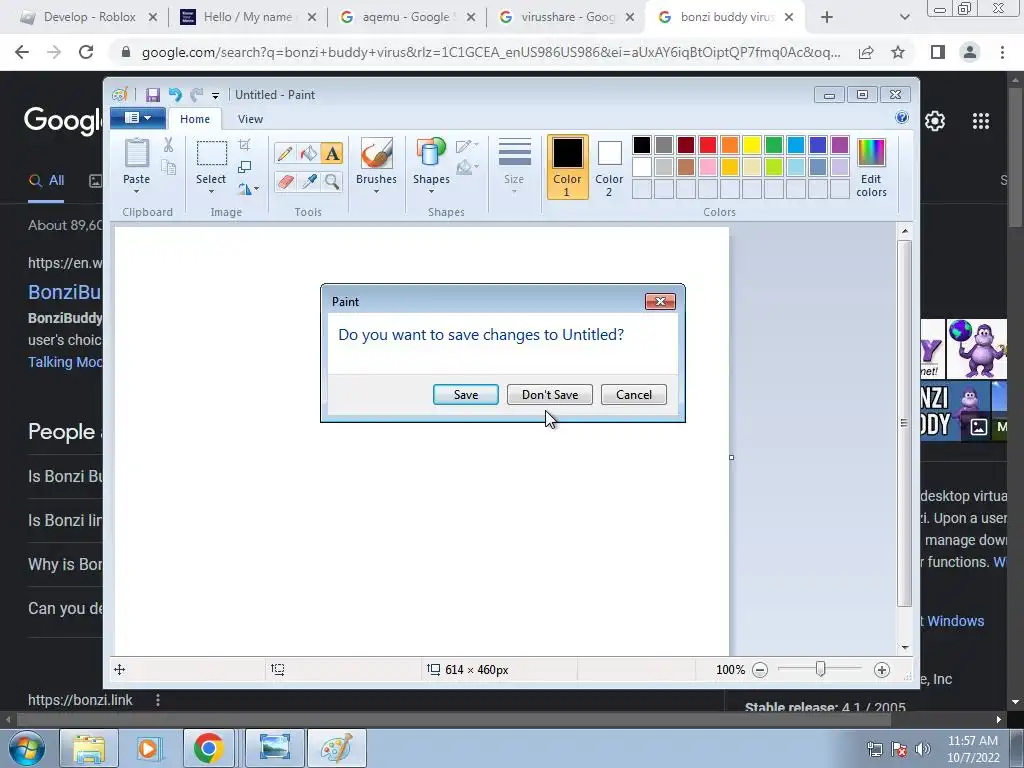The height and width of the screenshot is (768, 1024).
Task: Click the Edit colors rainbow icon
Action: (871, 153)
